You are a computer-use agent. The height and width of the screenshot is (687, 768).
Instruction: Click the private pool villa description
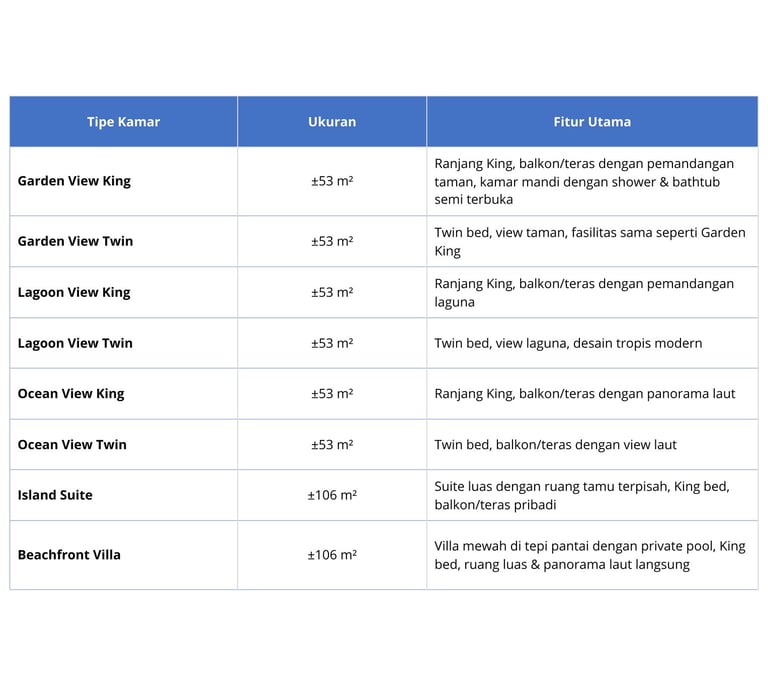(590, 555)
